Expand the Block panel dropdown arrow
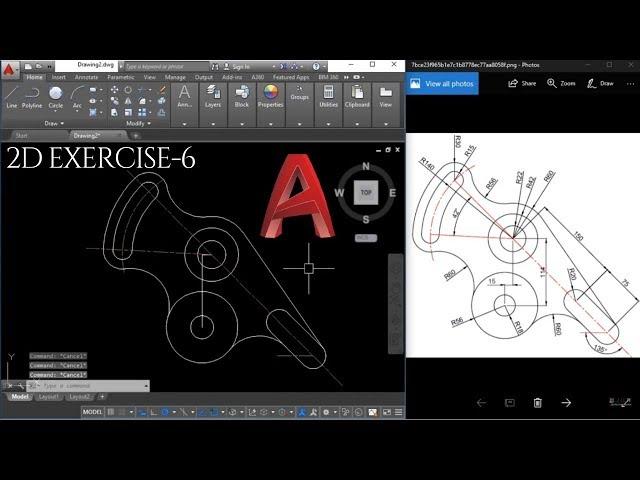The image size is (640, 480). [242, 124]
